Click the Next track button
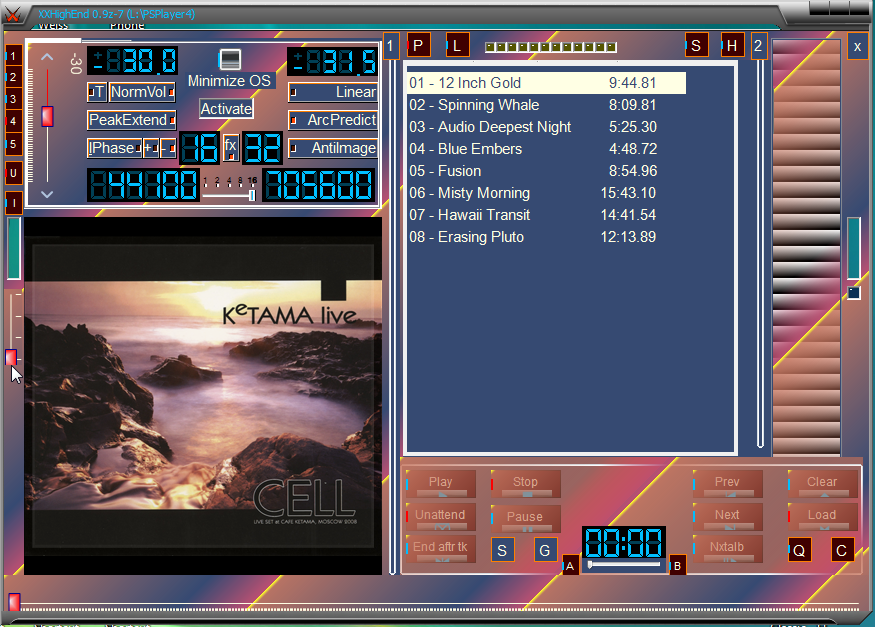Viewport: 875px width, 627px height. [727, 517]
